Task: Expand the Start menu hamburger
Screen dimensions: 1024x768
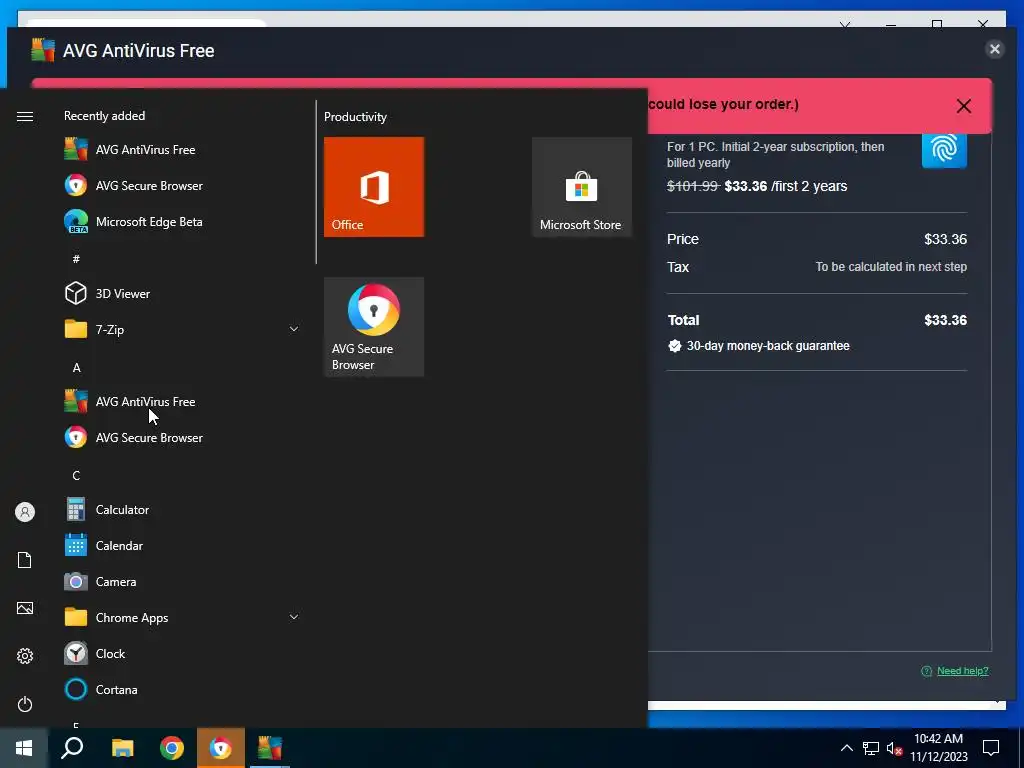Action: [25, 116]
